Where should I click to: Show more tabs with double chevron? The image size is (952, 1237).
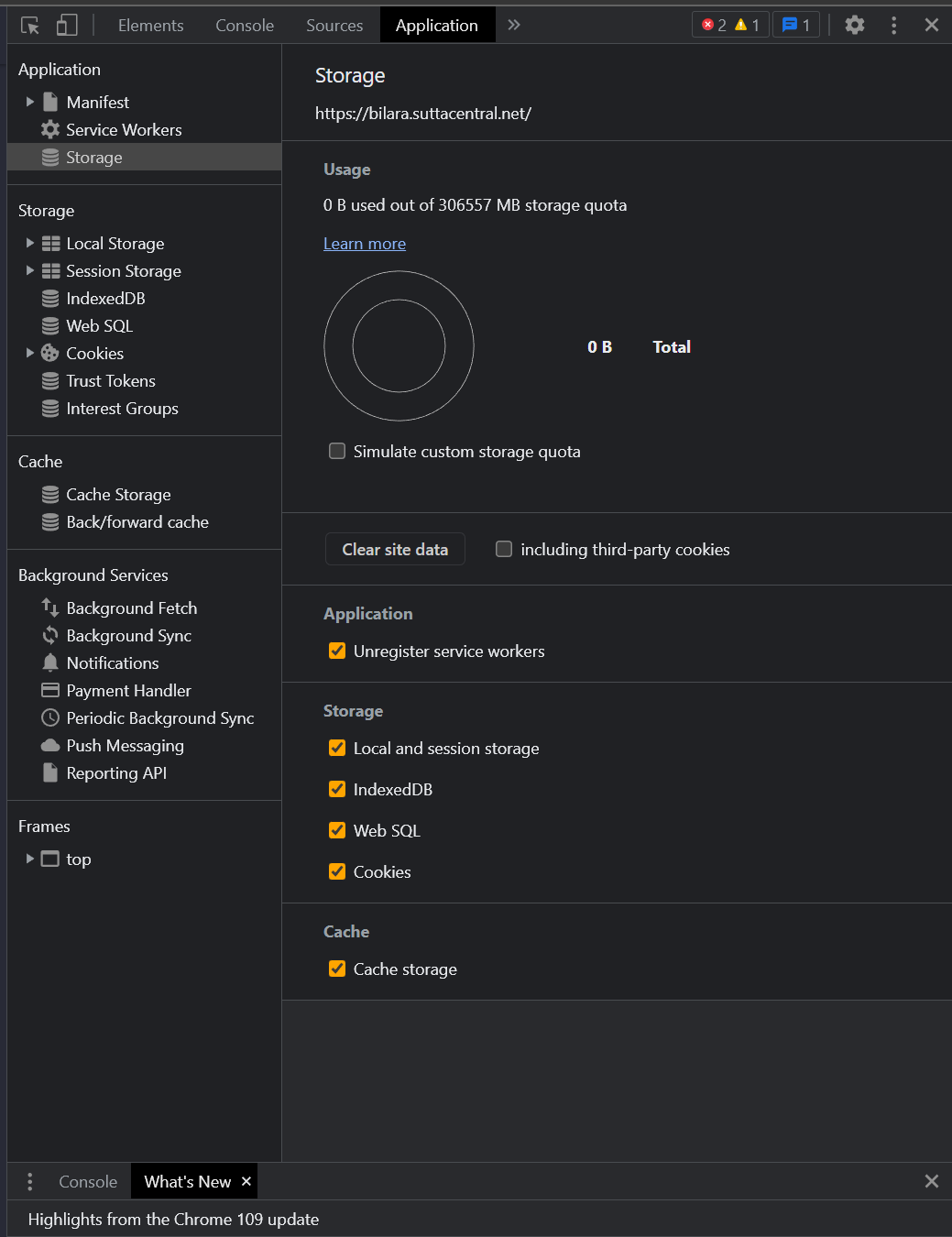pyautogui.click(x=514, y=26)
